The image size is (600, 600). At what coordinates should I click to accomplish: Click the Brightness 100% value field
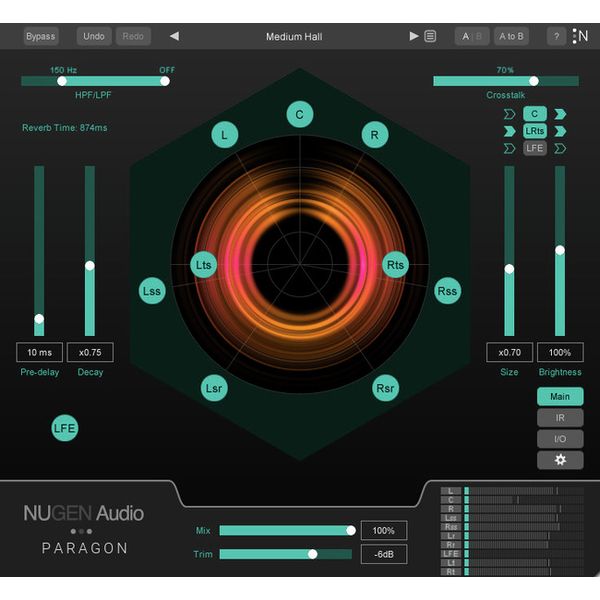[x=560, y=352]
